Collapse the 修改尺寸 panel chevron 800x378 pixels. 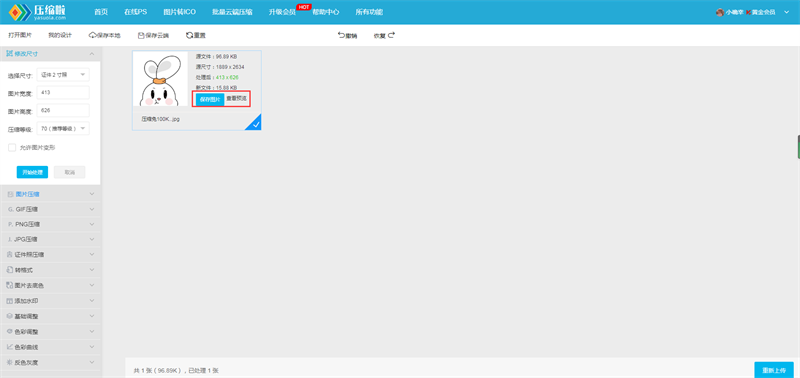click(x=92, y=54)
